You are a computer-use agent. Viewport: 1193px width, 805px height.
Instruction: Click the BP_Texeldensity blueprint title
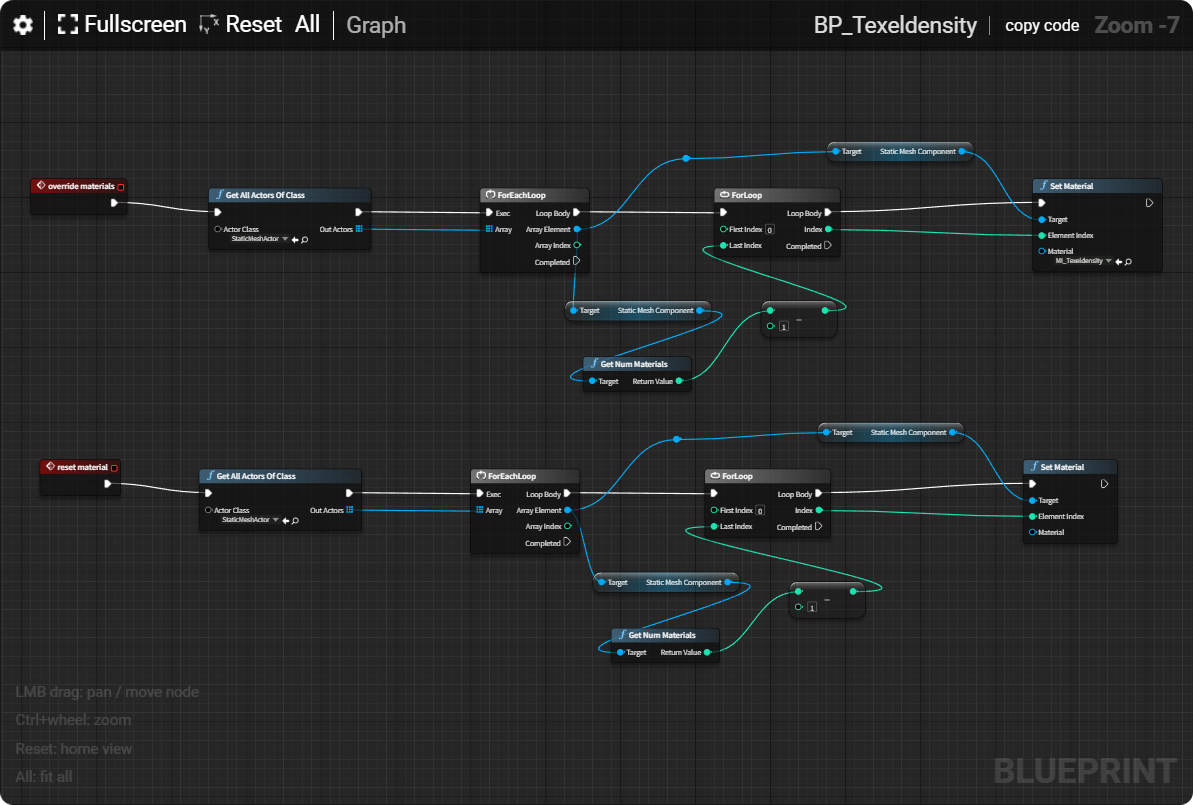(895, 25)
